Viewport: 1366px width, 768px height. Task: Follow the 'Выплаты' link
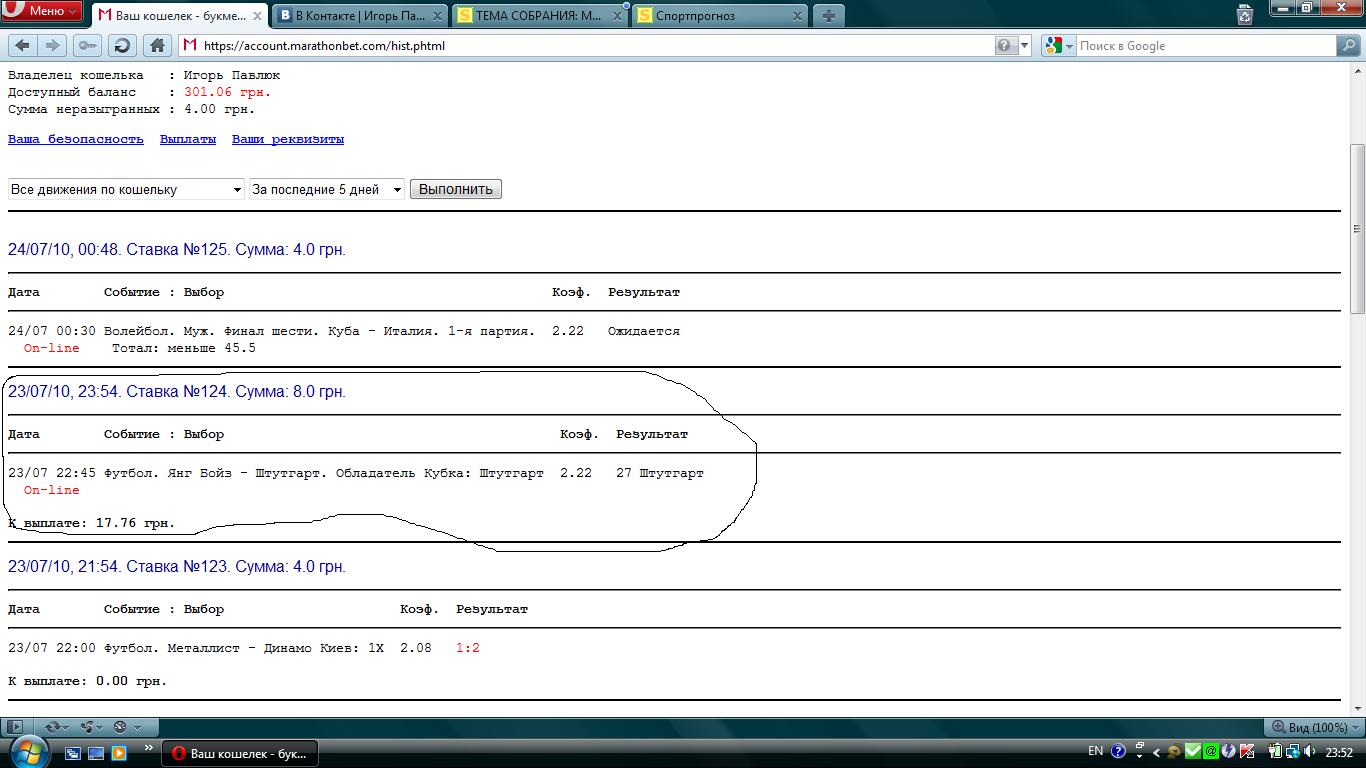tap(188, 139)
